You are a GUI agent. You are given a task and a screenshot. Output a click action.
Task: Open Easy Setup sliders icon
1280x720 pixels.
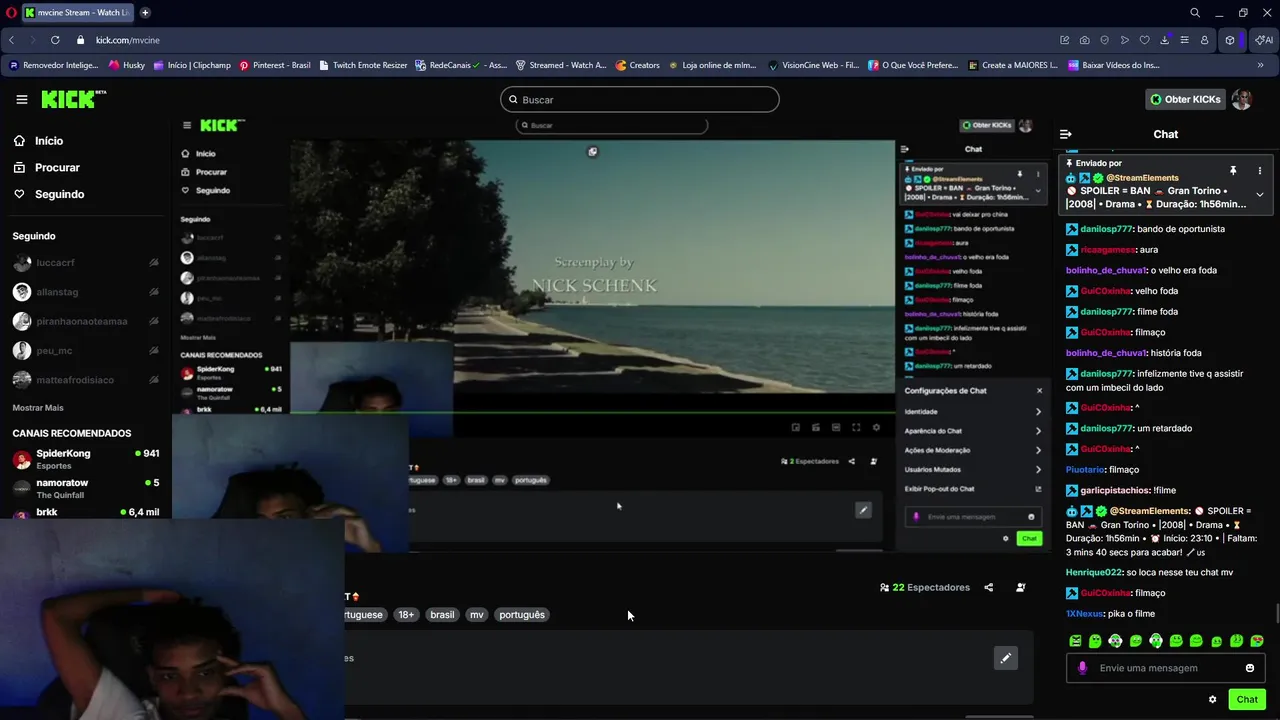[1185, 40]
